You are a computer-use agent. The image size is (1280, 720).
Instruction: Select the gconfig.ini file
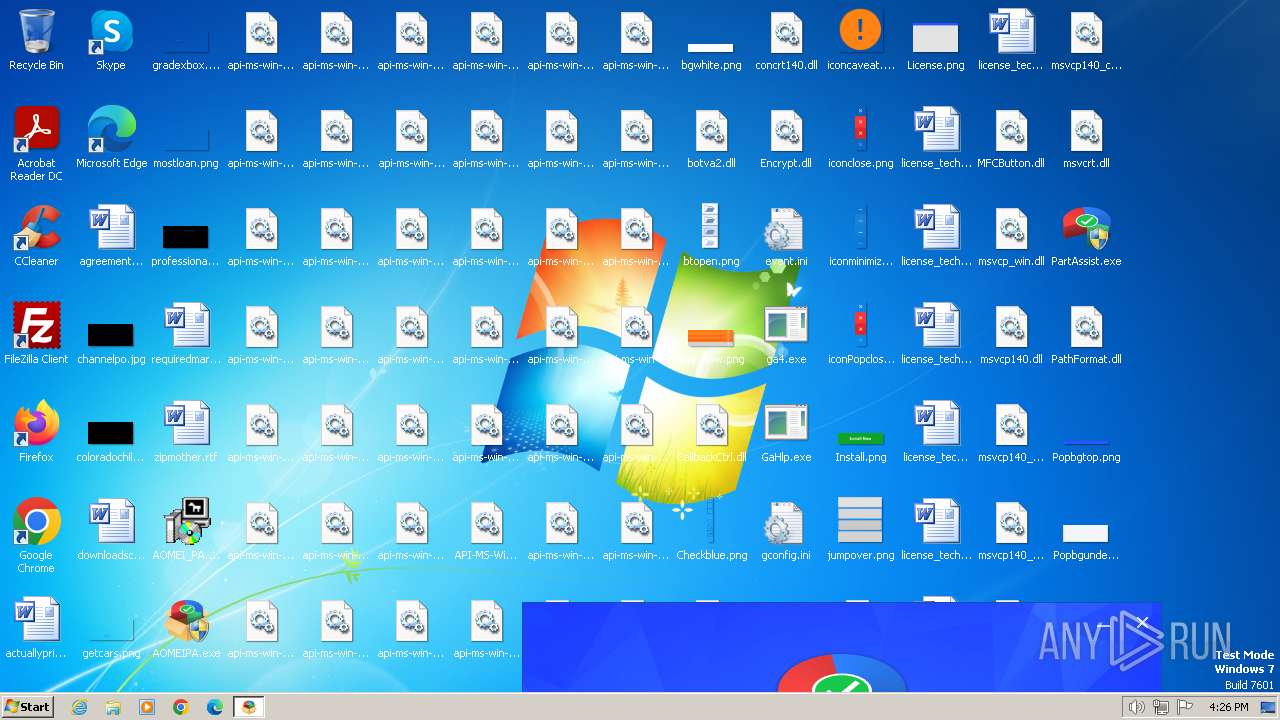click(786, 530)
